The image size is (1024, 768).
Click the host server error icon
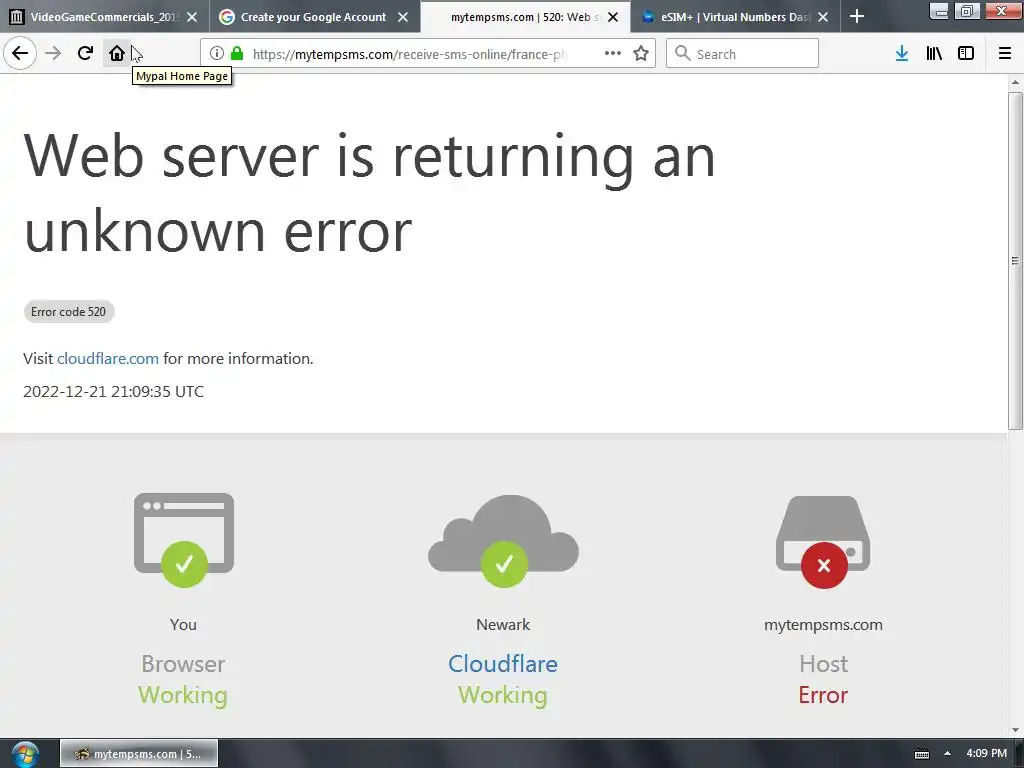pyautogui.click(x=823, y=541)
